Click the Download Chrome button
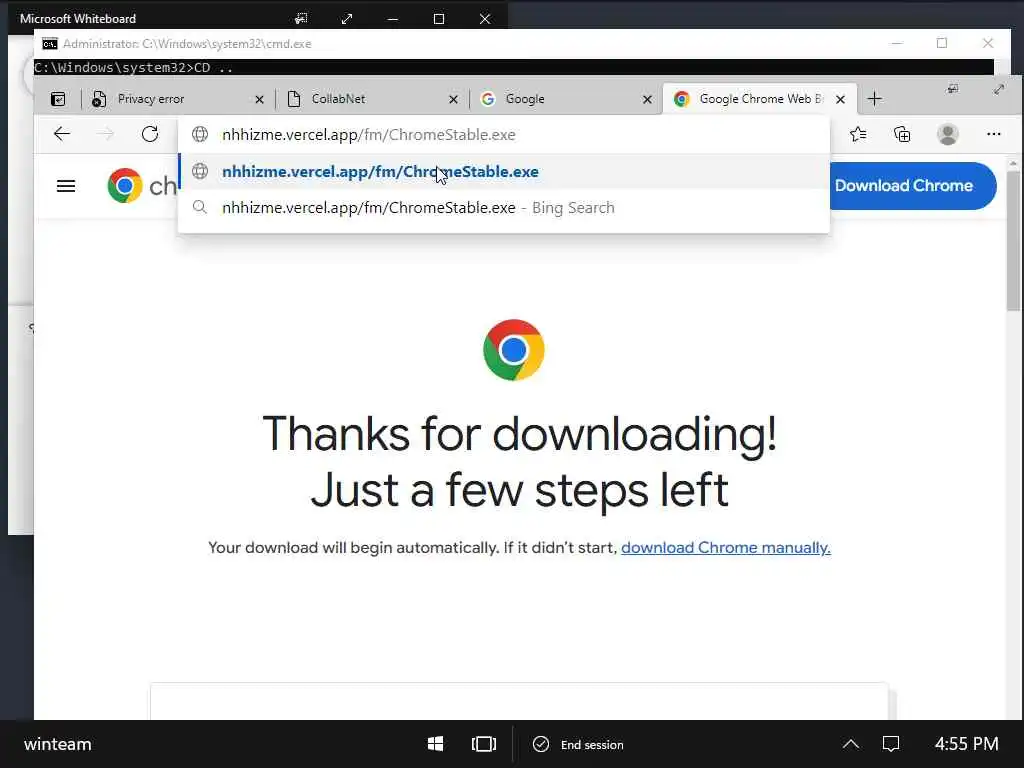 912,186
